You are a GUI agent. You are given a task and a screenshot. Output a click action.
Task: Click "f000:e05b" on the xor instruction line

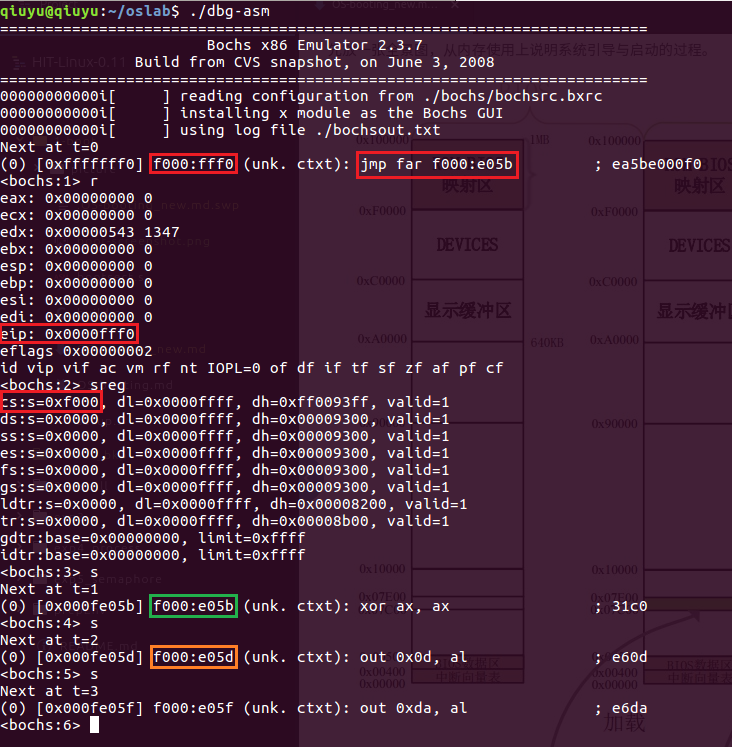click(x=193, y=606)
